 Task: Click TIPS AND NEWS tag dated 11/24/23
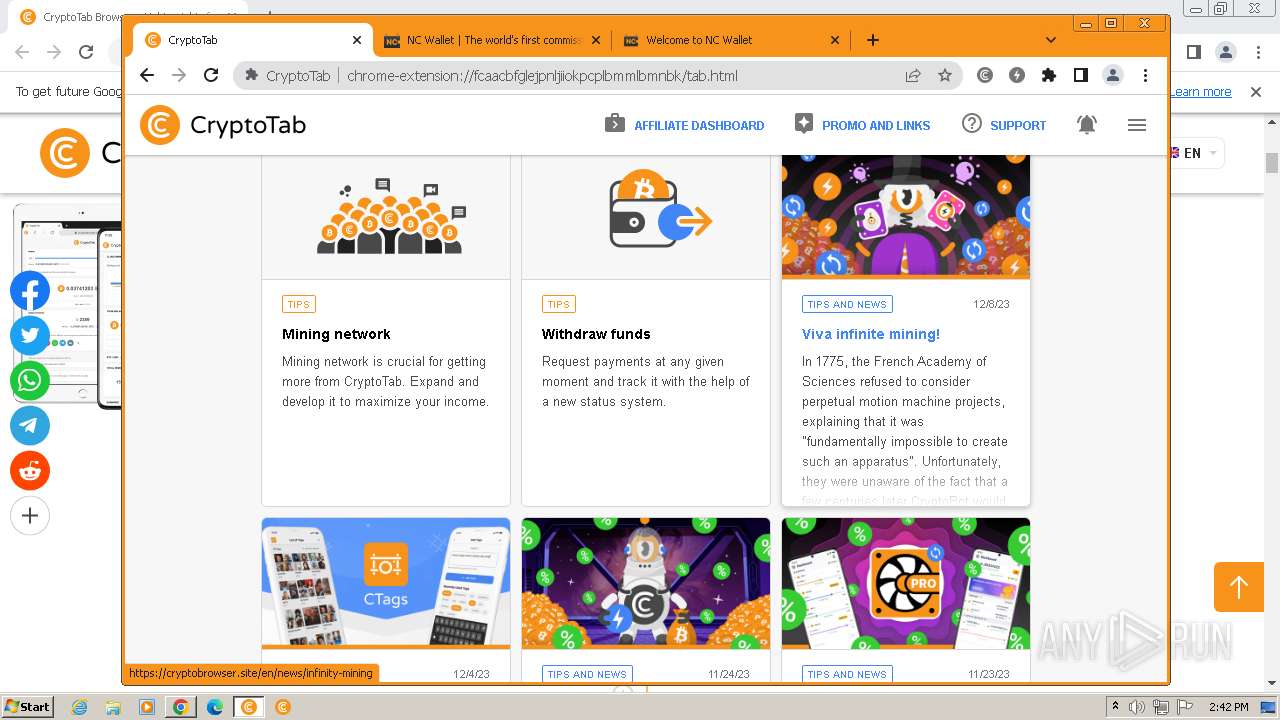coord(587,674)
